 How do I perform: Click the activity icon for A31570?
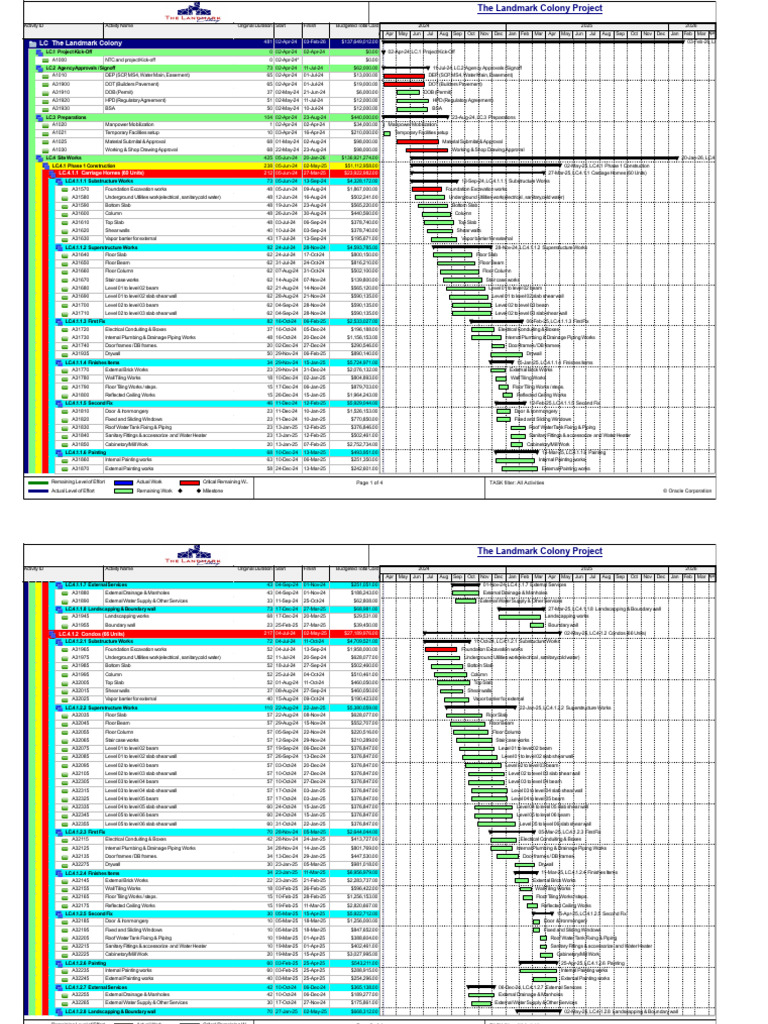(65, 189)
